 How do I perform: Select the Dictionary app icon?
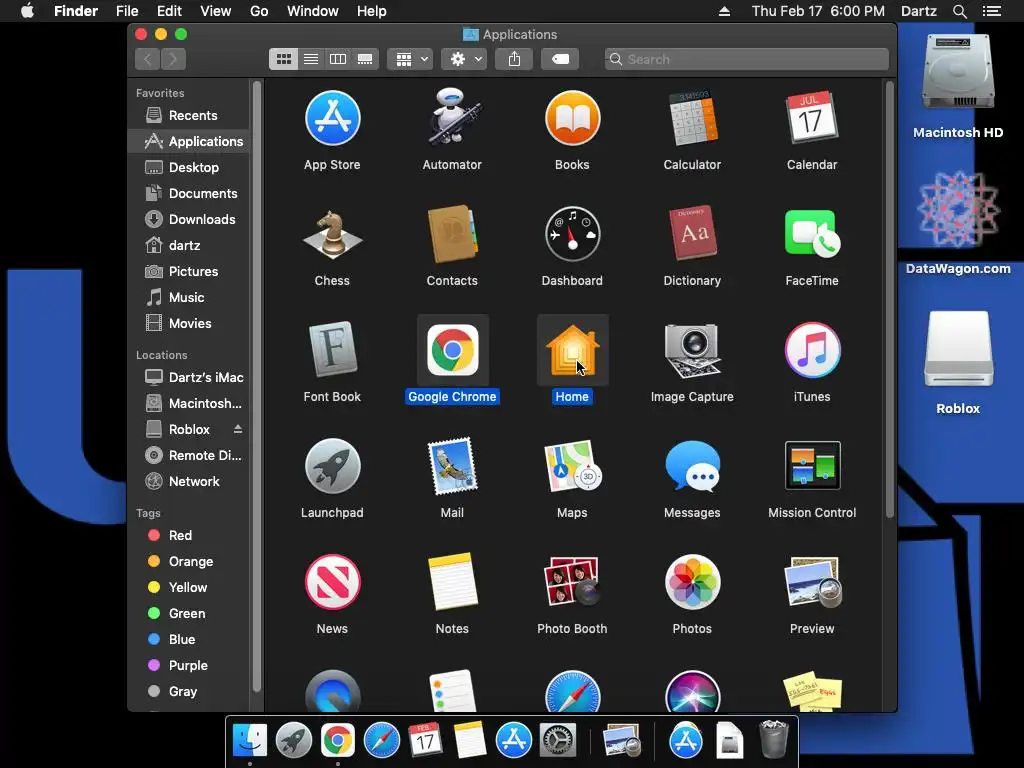tap(692, 234)
